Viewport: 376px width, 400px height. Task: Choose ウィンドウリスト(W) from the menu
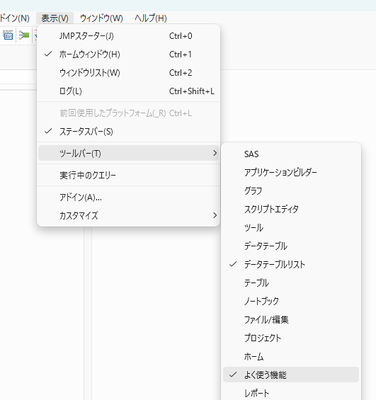point(128,72)
